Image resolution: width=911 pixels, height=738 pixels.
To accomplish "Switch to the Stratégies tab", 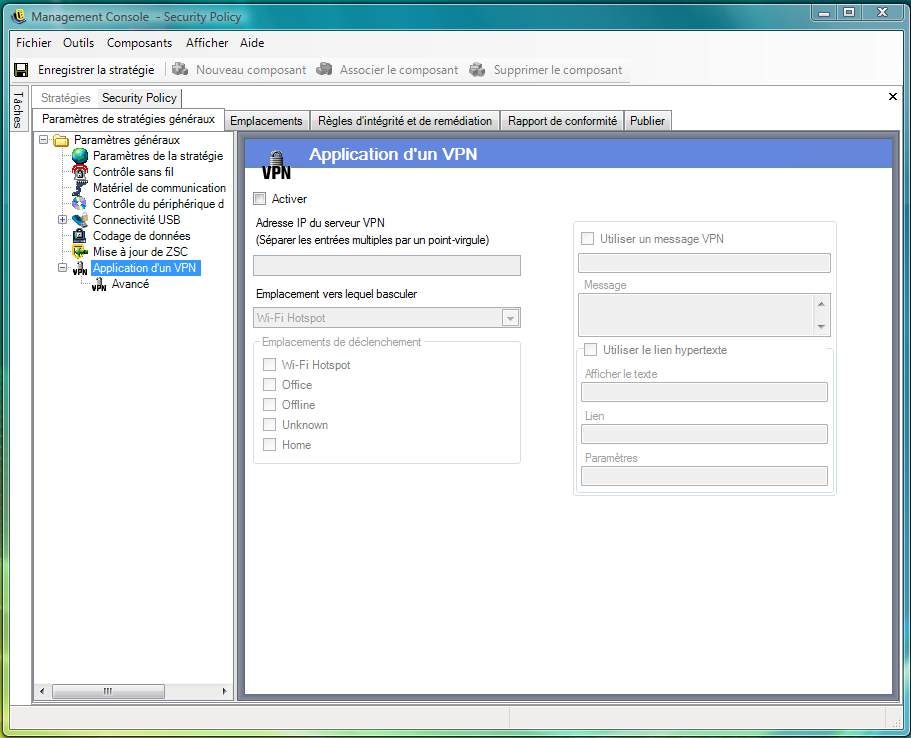I will [x=66, y=98].
